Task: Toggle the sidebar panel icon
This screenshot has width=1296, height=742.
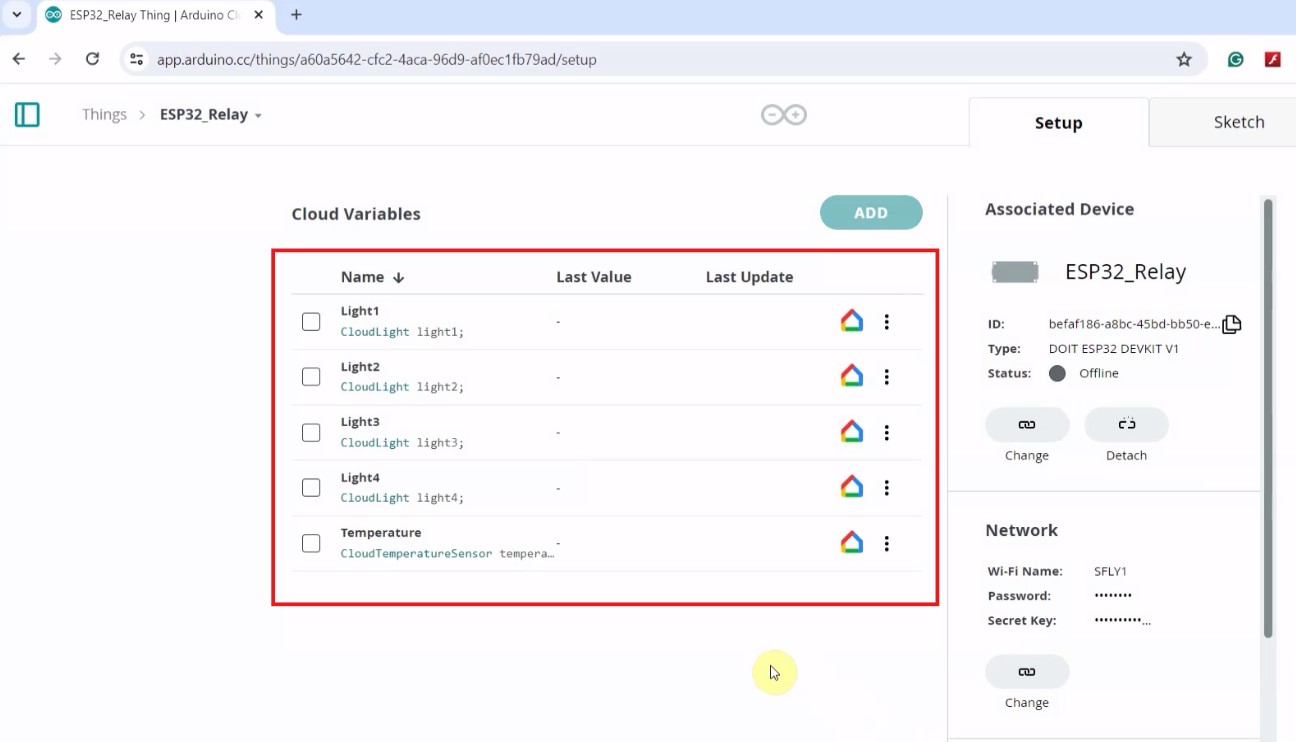Action: (x=27, y=115)
